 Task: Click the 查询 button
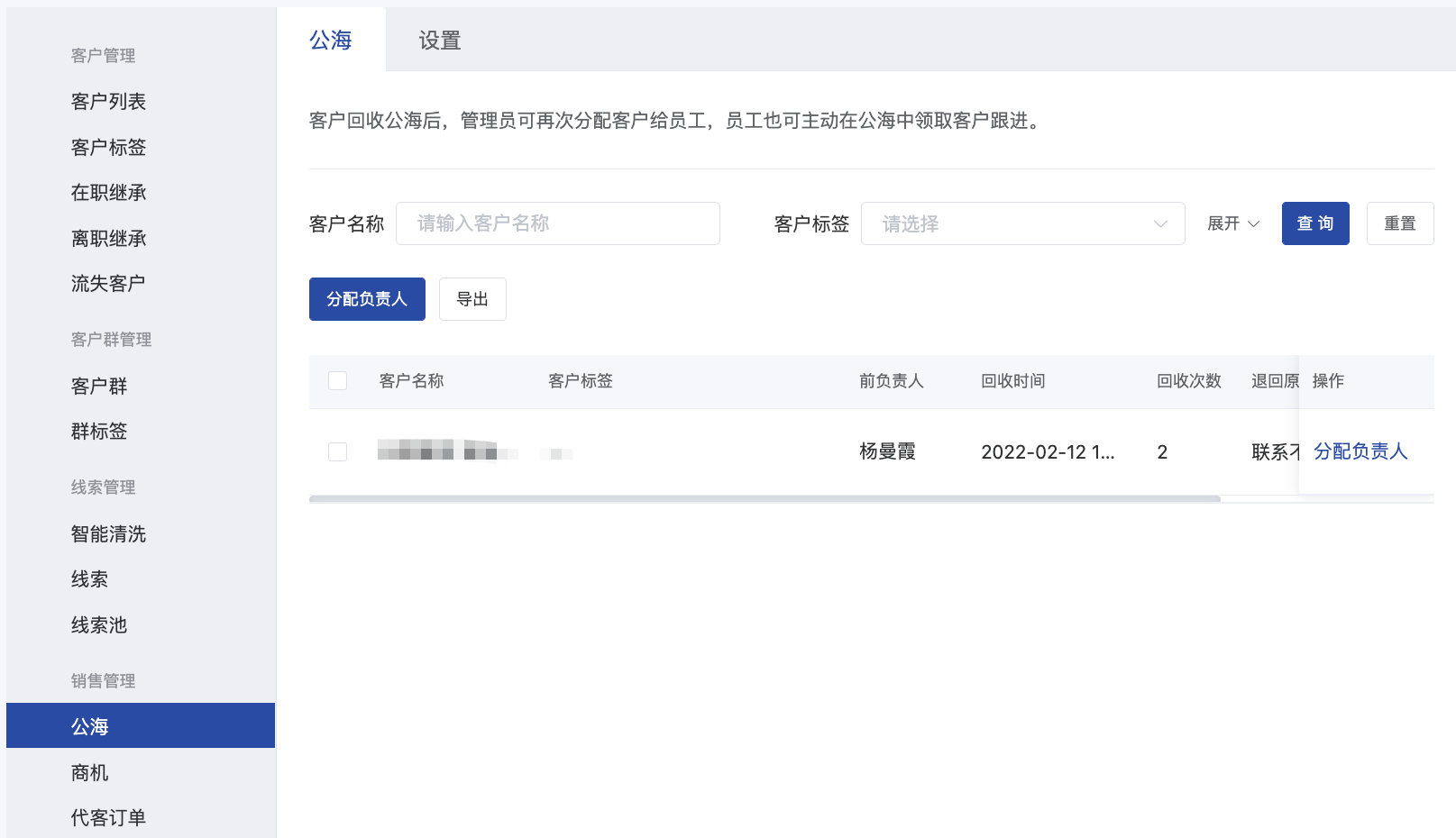(1315, 223)
